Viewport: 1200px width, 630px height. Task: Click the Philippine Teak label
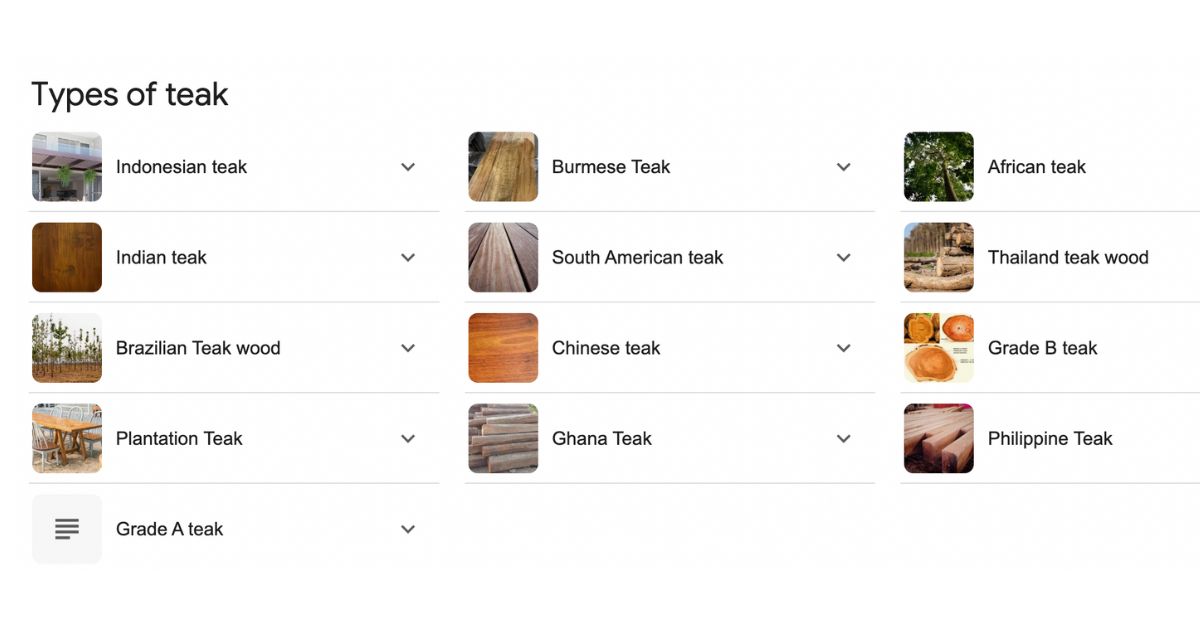pyautogui.click(x=1050, y=438)
